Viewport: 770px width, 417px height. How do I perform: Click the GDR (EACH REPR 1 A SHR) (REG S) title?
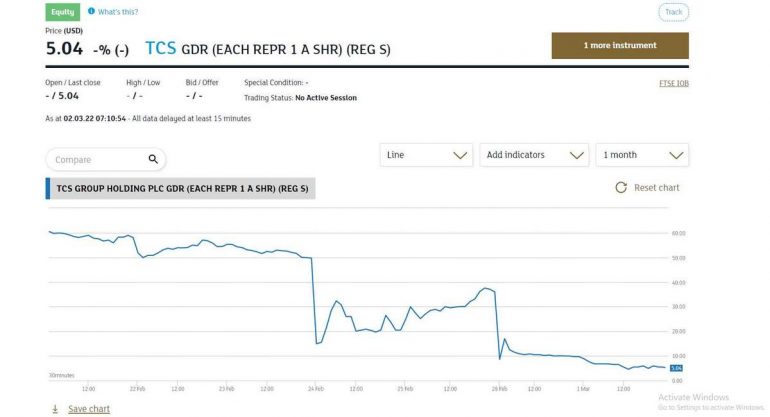pos(286,50)
